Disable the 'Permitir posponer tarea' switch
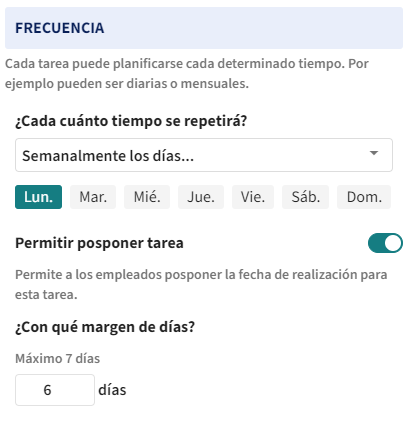This screenshot has height=426, width=415. [x=385, y=243]
